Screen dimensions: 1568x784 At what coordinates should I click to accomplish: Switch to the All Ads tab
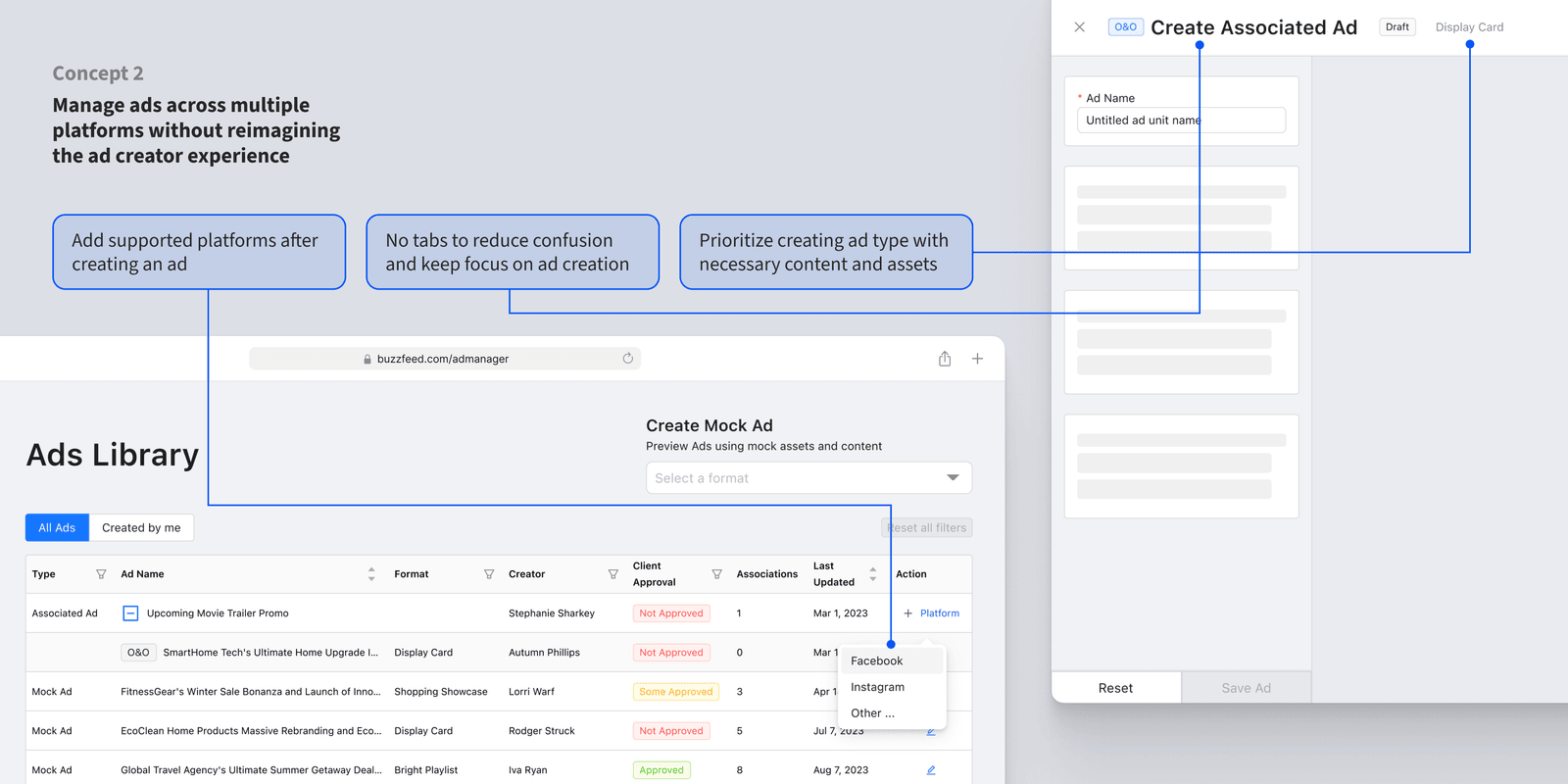57,527
